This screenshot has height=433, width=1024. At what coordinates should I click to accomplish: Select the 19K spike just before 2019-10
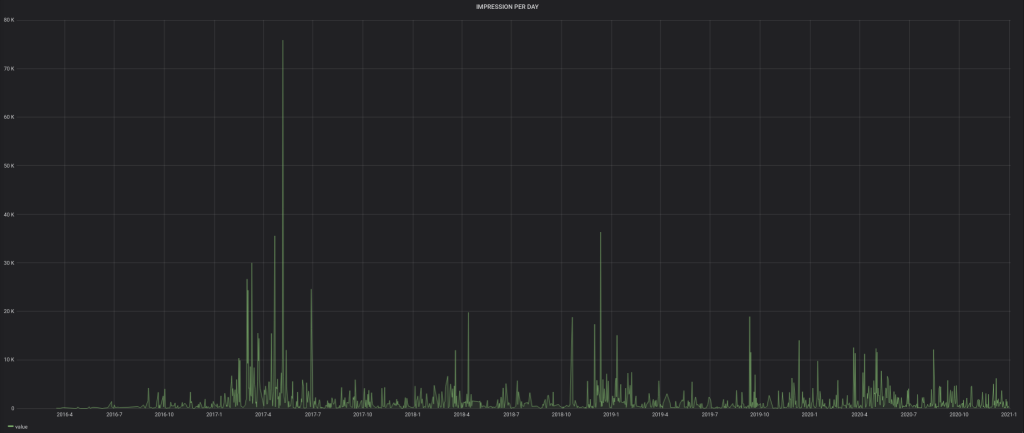tap(750, 318)
